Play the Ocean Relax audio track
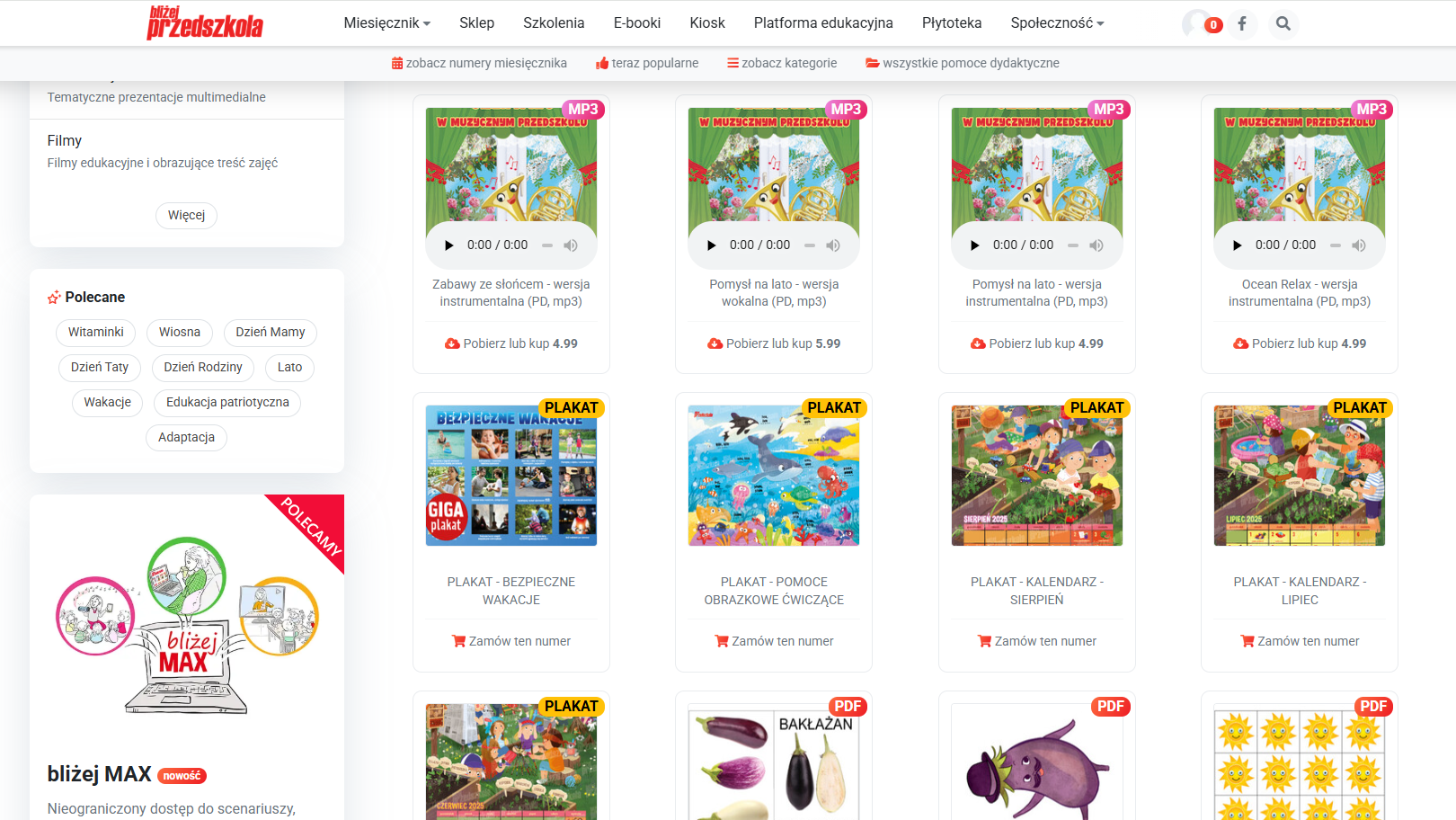 [x=1238, y=245]
